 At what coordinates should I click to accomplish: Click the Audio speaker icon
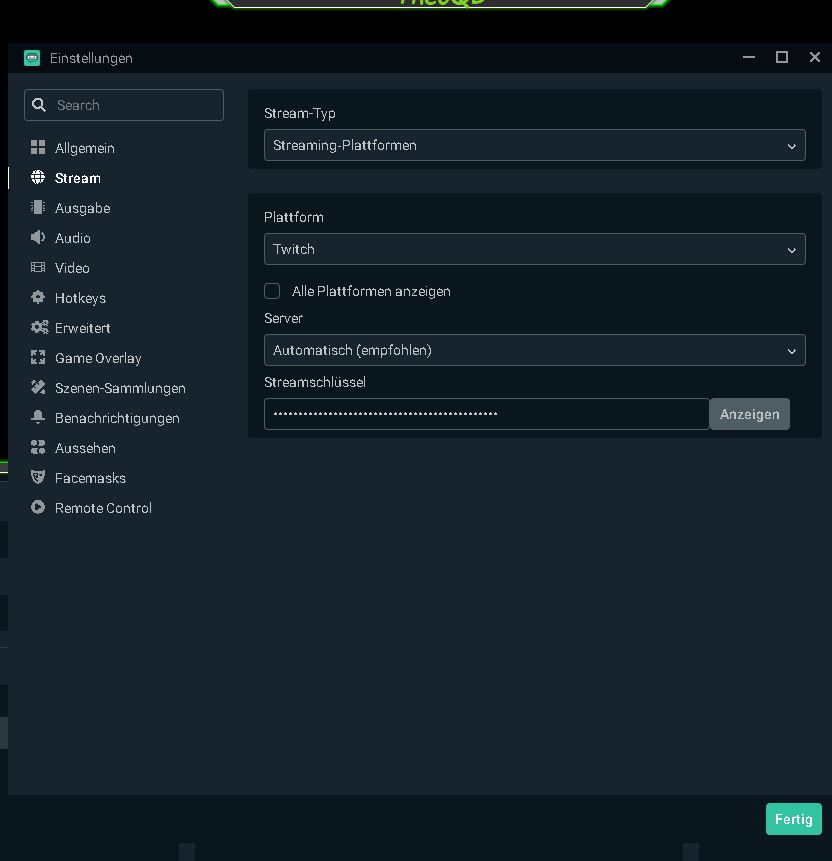[38, 238]
